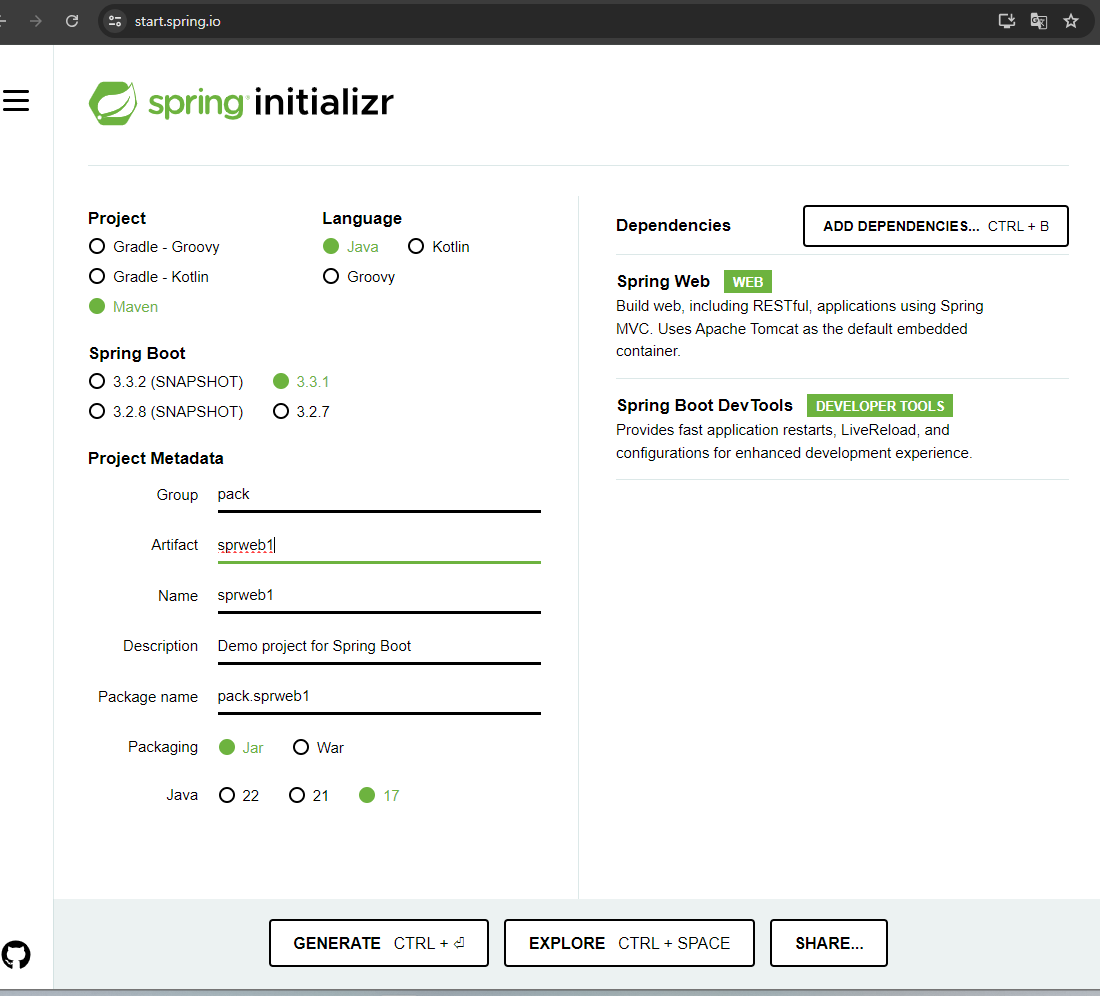The image size is (1100, 996).
Task: Open the Add Dependencies dialog
Action: [x=935, y=226]
